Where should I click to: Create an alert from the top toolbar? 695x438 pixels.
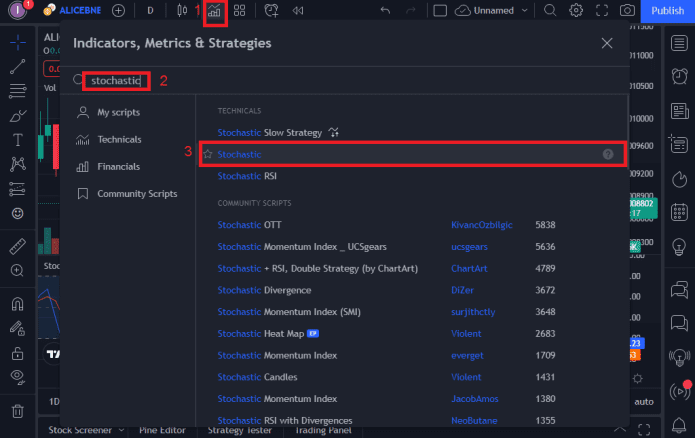click(271, 11)
